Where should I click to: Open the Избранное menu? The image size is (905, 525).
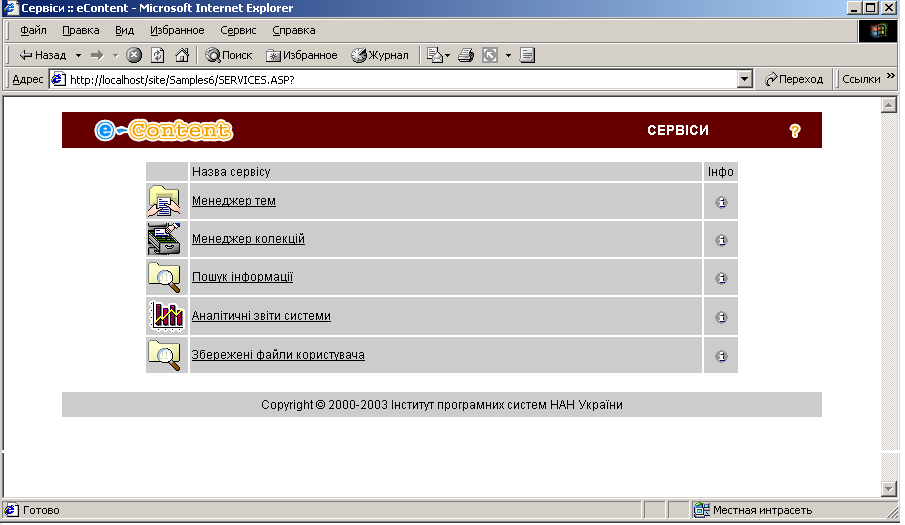177,31
